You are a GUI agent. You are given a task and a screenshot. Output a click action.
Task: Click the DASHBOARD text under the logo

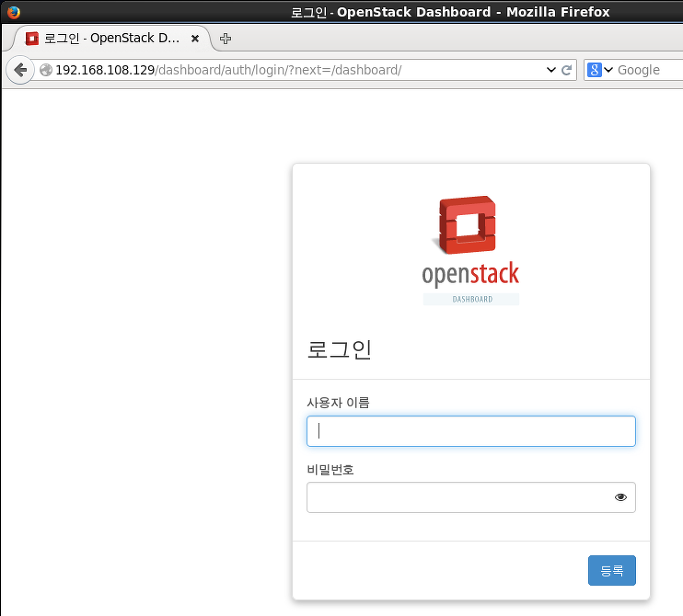coord(472,299)
